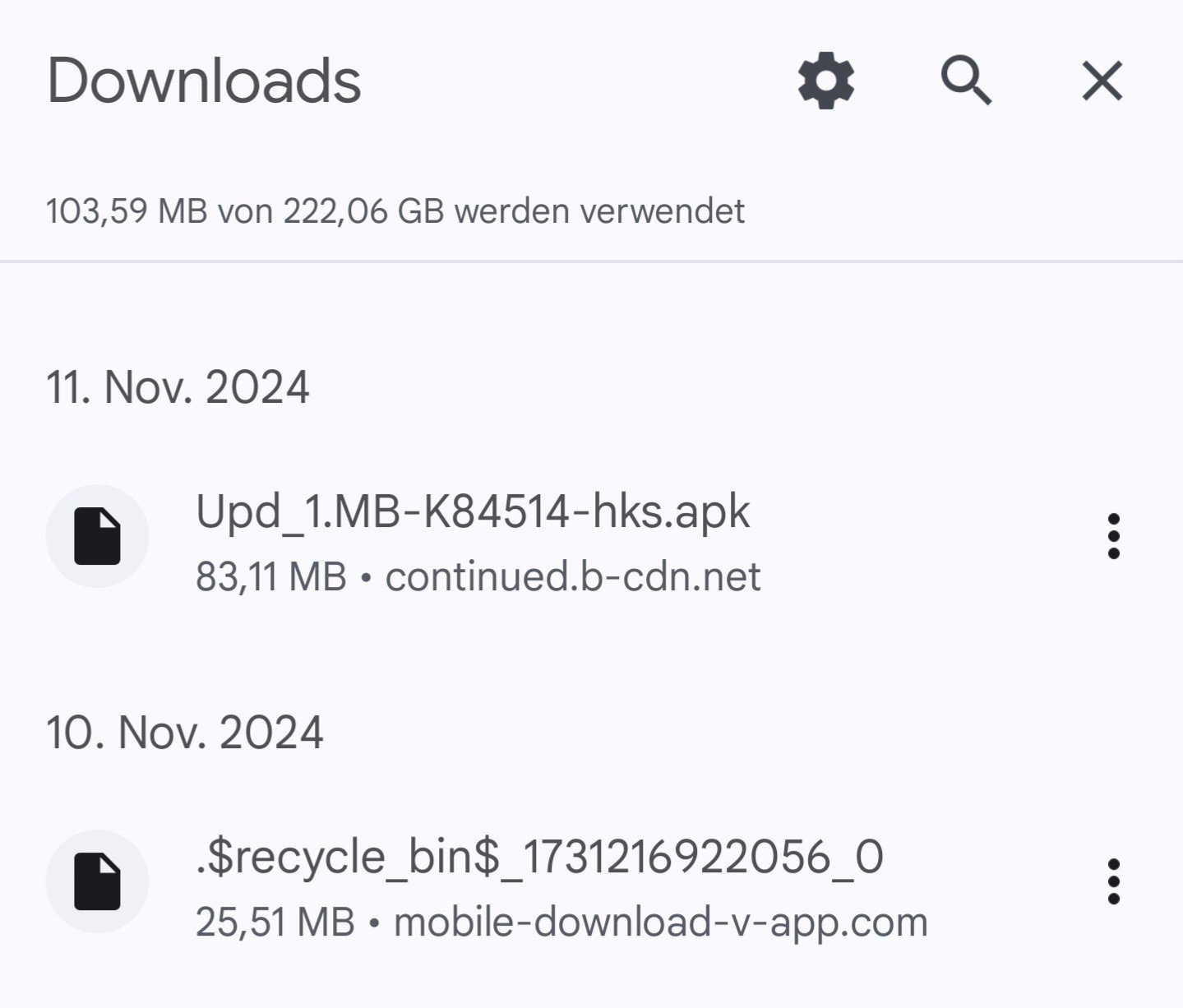Open the Upd_1.MB-K84514-hks.apk file name
This screenshot has width=1183, height=1008.
tap(473, 511)
